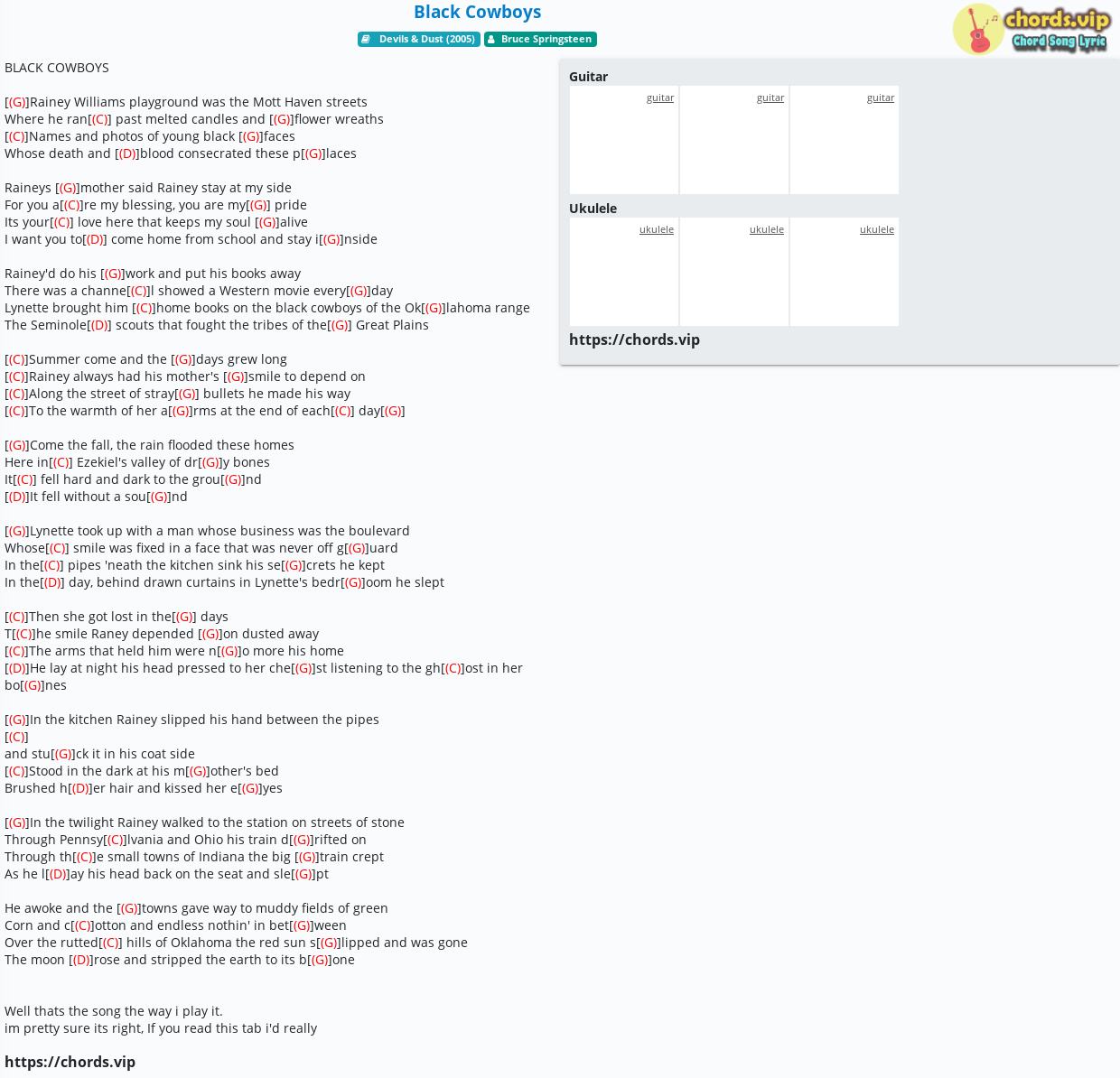Click the person icon in the artist tag
The image size is (1120, 1078).
click(491, 39)
